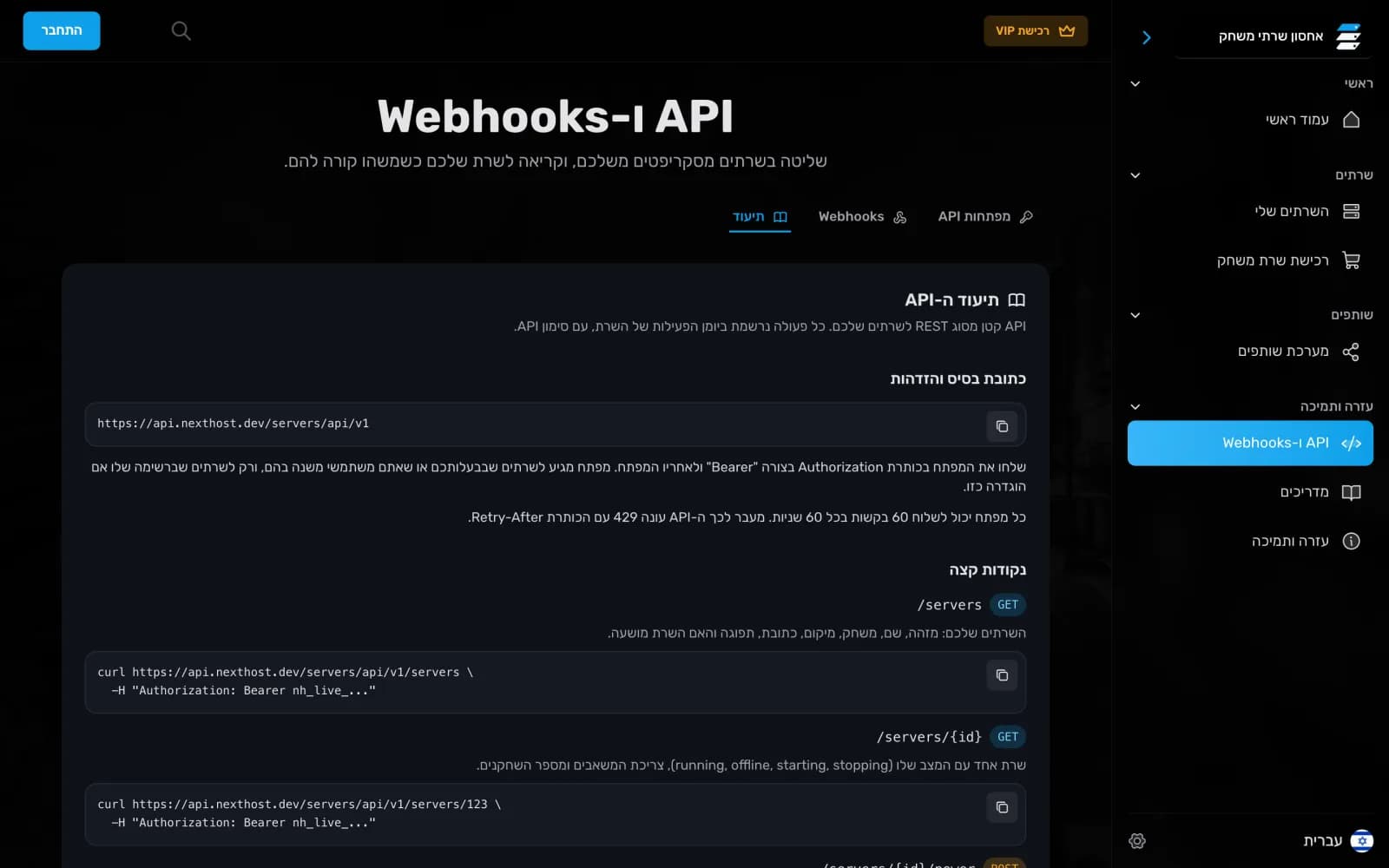Open מערכת שותפים partners page
The image size is (1389, 868).
[1250, 352]
